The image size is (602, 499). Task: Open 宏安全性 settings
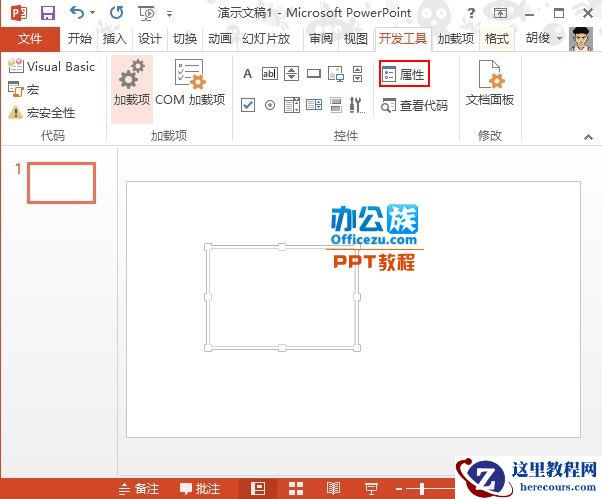tap(42, 112)
